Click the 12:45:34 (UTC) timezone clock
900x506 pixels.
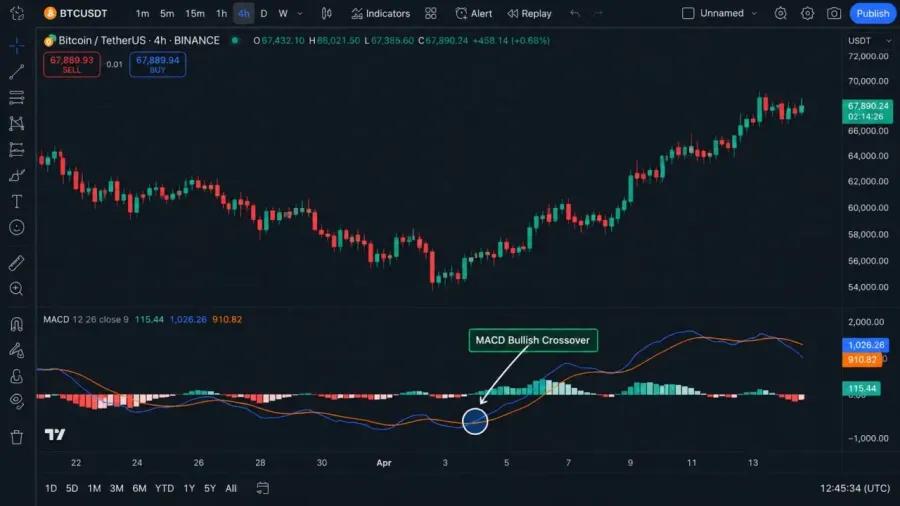855,488
